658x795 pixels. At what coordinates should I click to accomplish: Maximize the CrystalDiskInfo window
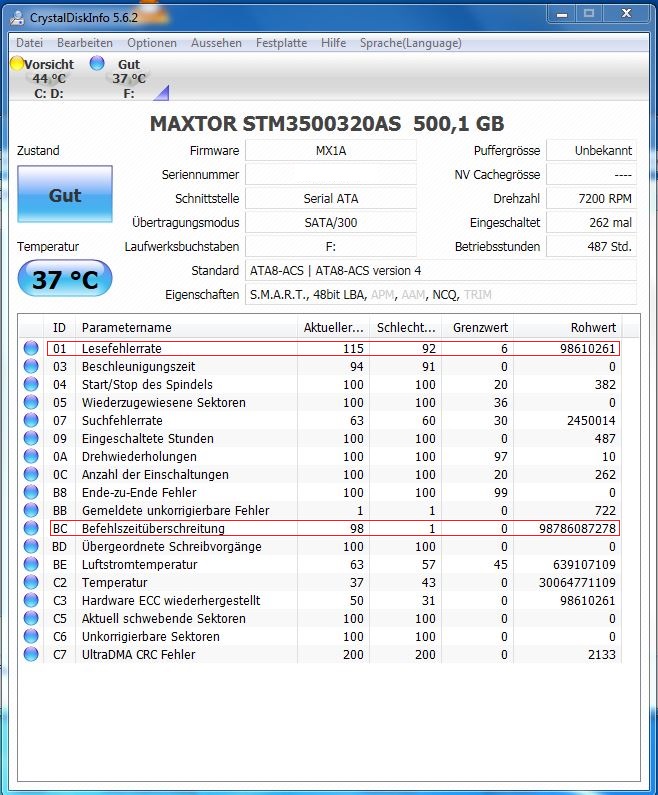click(589, 14)
